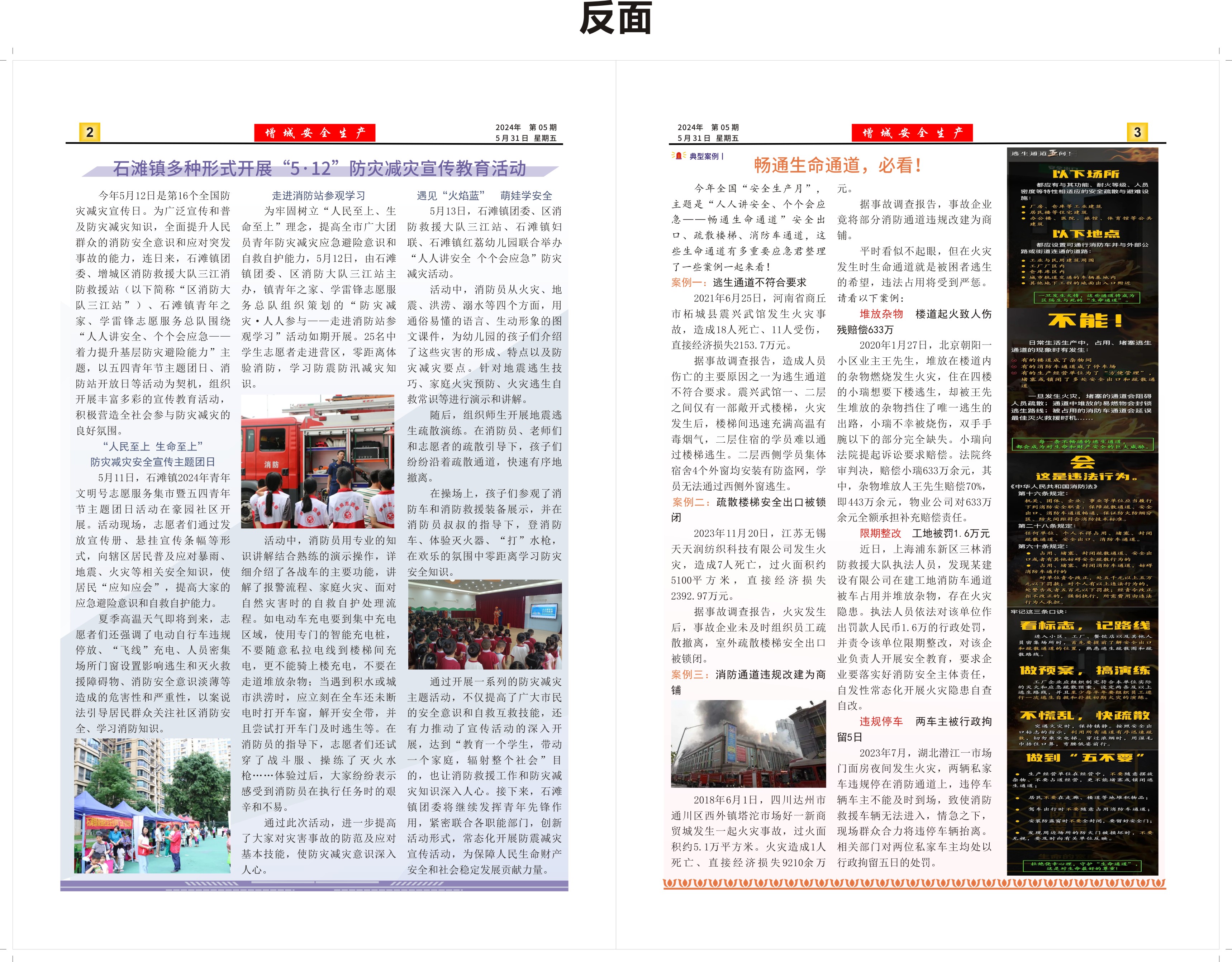Click red label 限期整改
Screen dimensions: 1232x962
click(x=881, y=533)
